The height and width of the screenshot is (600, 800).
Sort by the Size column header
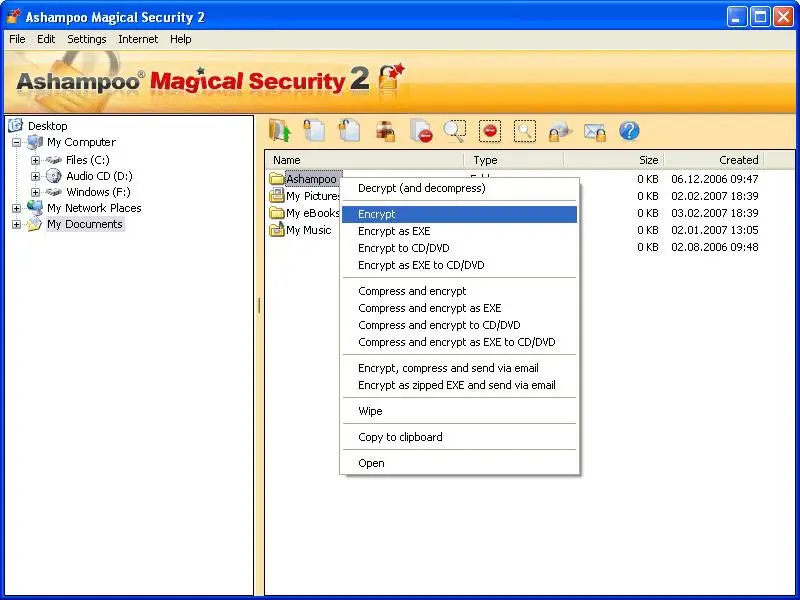pos(614,160)
